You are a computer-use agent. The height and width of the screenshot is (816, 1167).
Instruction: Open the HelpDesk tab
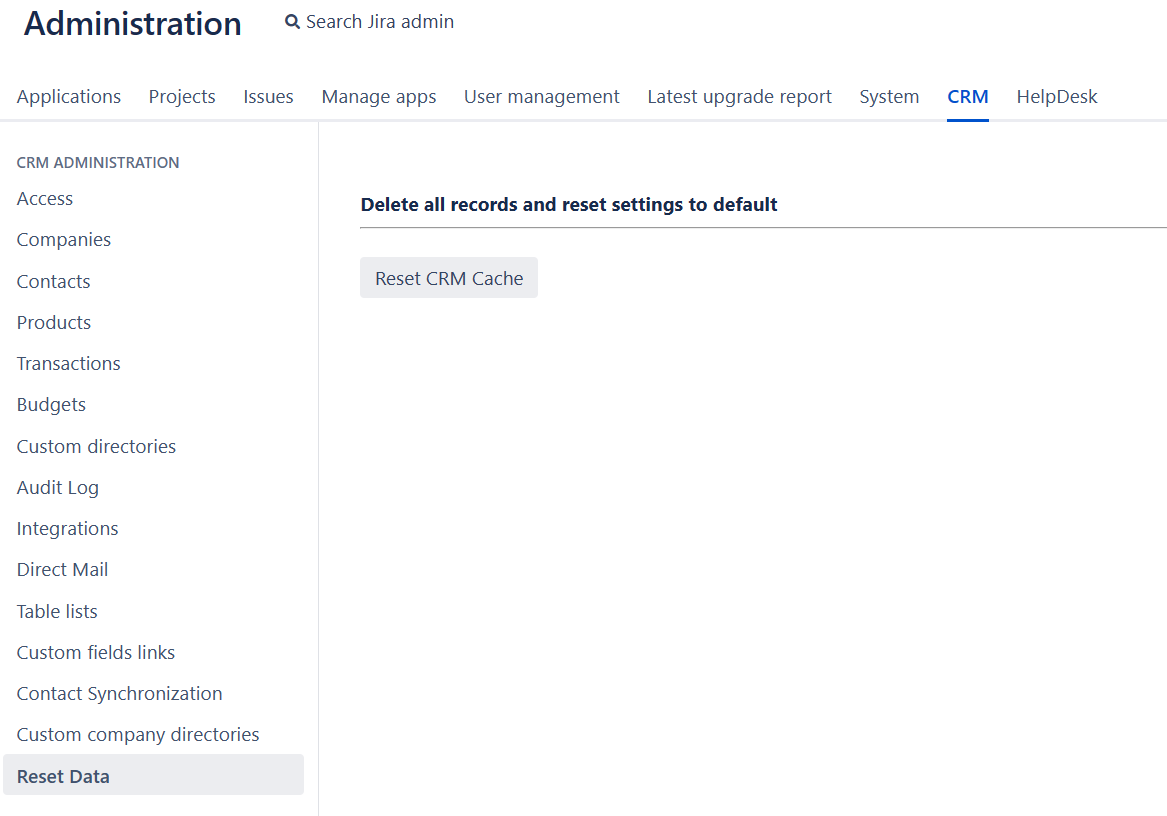point(1057,97)
